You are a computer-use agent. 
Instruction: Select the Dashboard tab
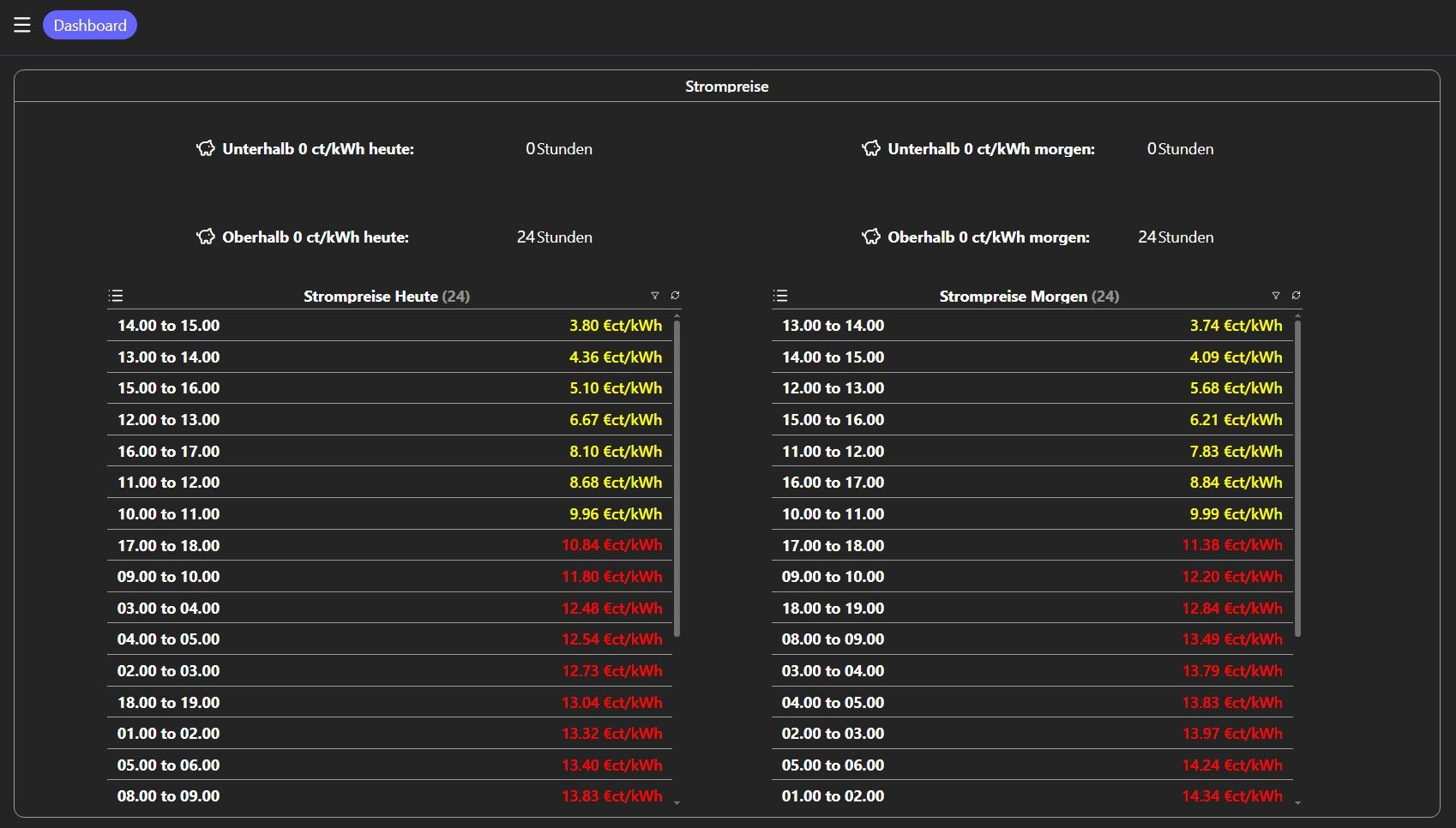pyautogui.click(x=90, y=25)
